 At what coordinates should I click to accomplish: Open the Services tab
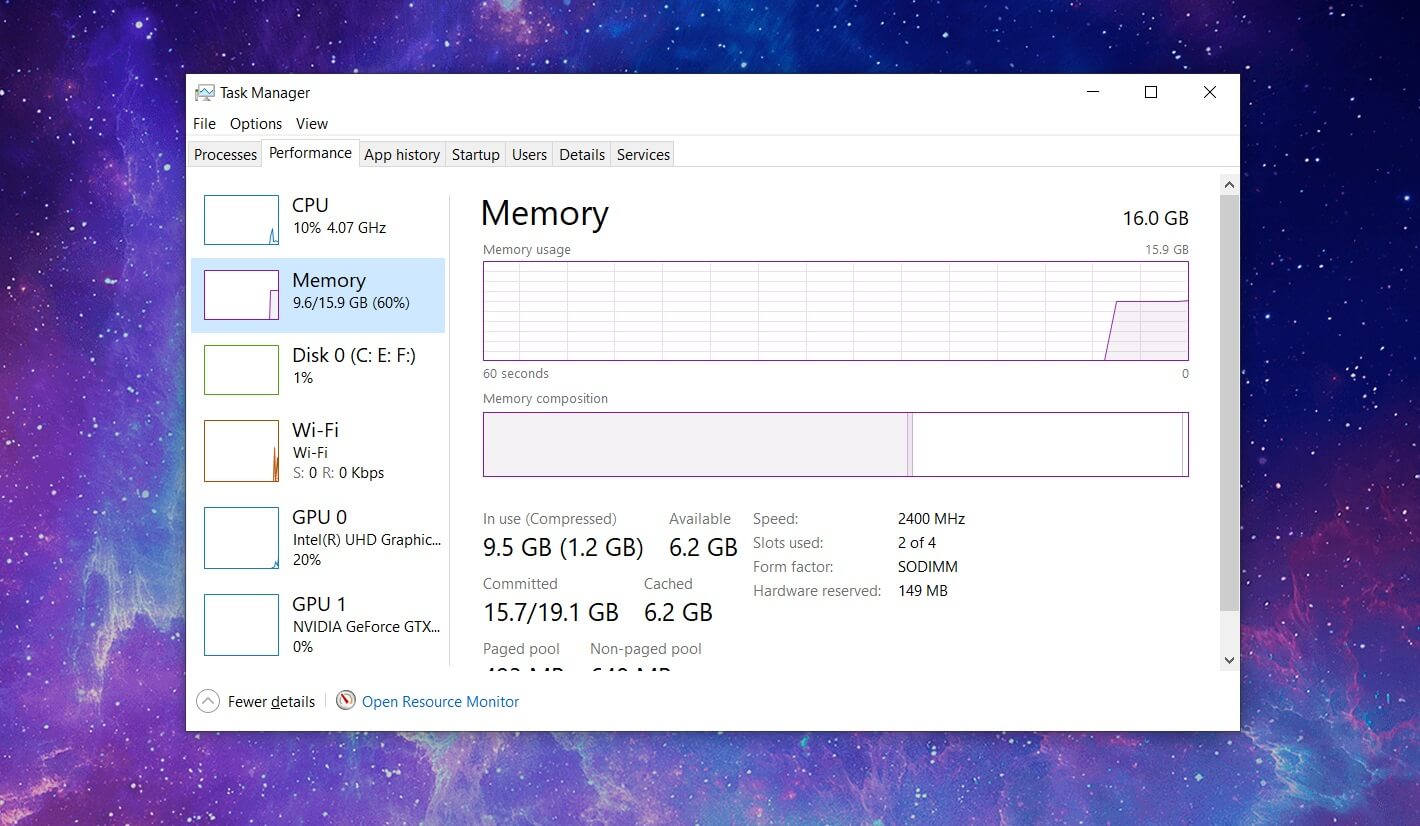coord(642,154)
